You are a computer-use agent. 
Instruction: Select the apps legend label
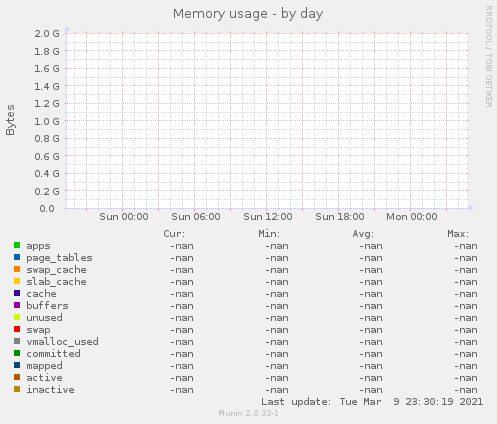[38, 246]
